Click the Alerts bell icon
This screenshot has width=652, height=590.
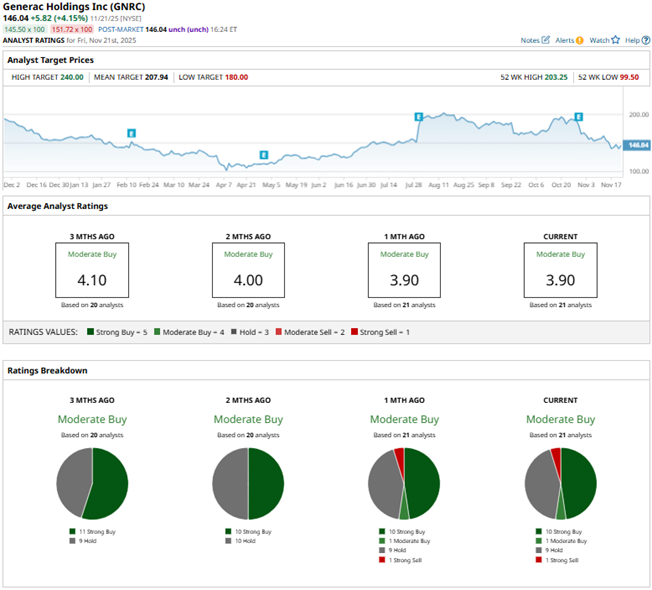click(x=579, y=40)
